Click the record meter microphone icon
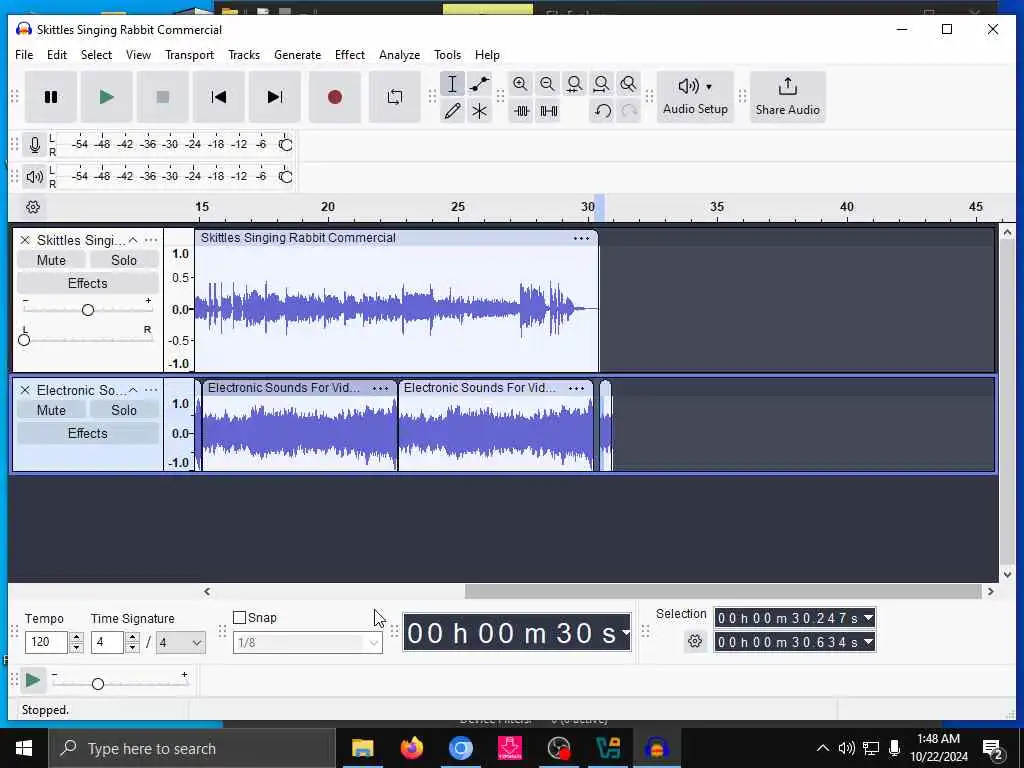 [x=35, y=144]
